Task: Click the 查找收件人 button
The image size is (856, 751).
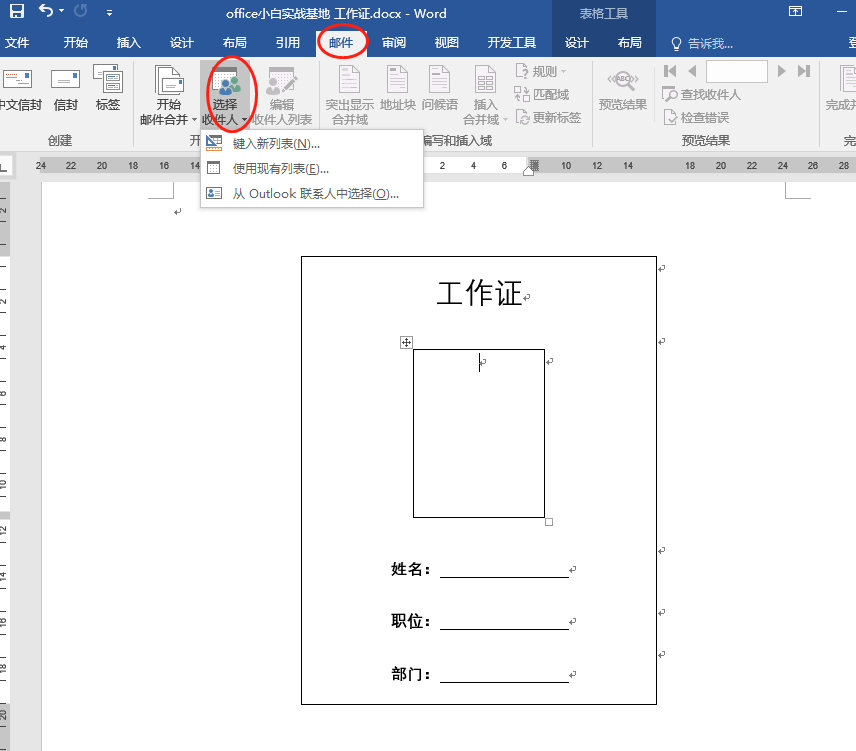Action: pos(702,94)
